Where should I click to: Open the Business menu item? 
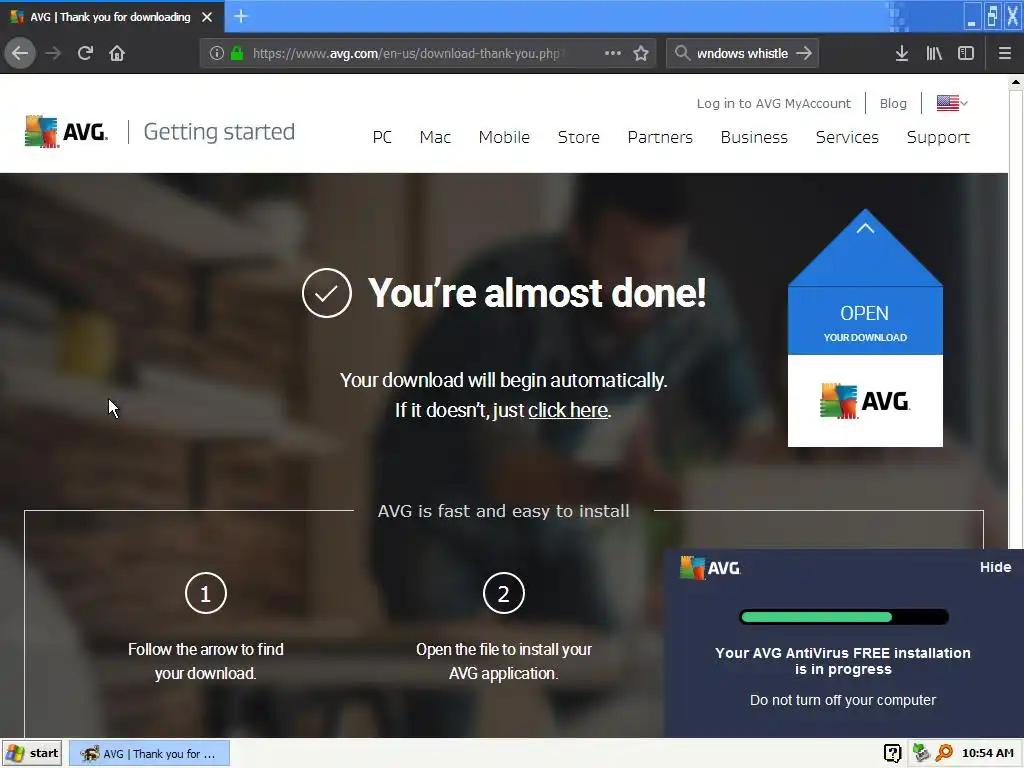(754, 137)
